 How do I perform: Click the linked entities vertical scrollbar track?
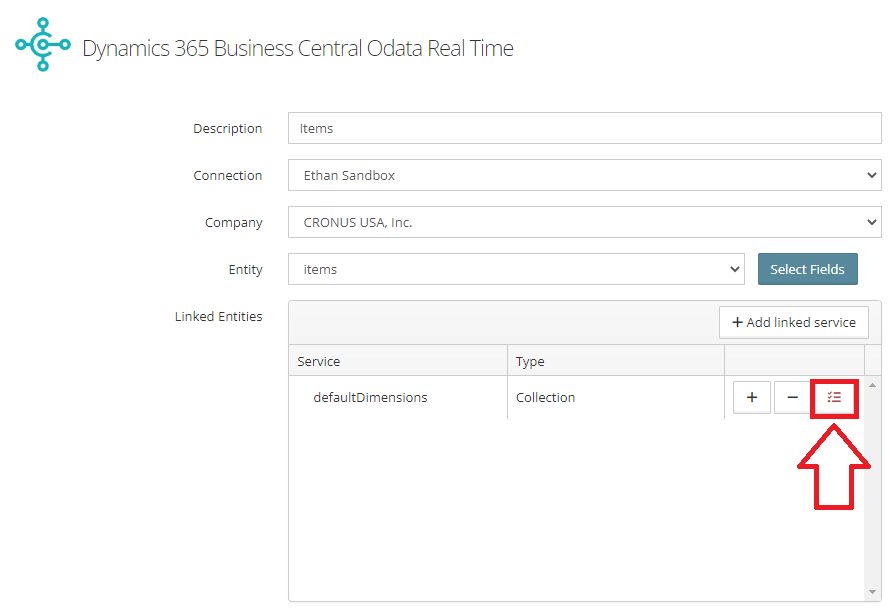872,489
